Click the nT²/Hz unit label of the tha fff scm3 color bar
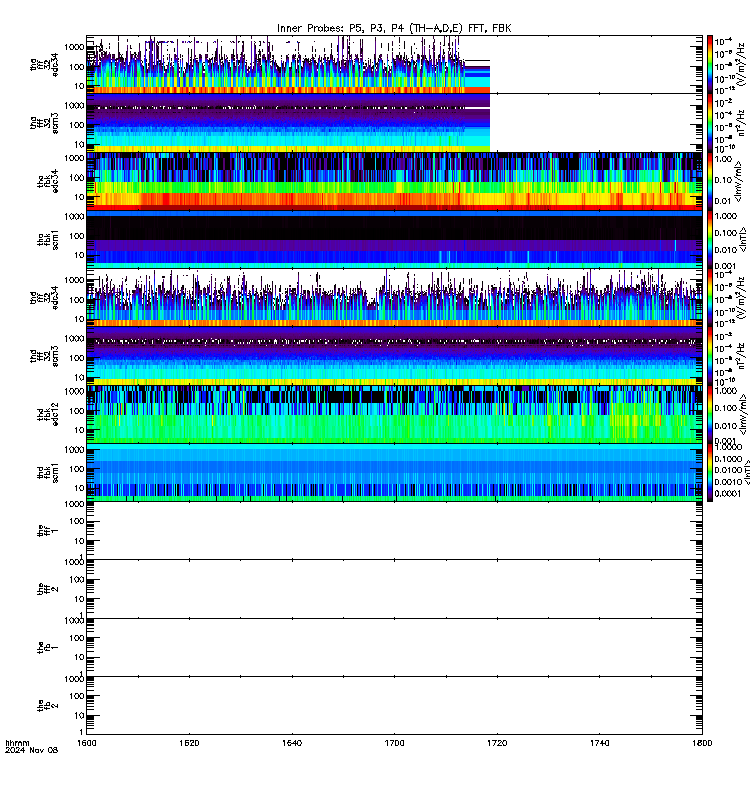This screenshot has height=800, width=750. pos(741,122)
